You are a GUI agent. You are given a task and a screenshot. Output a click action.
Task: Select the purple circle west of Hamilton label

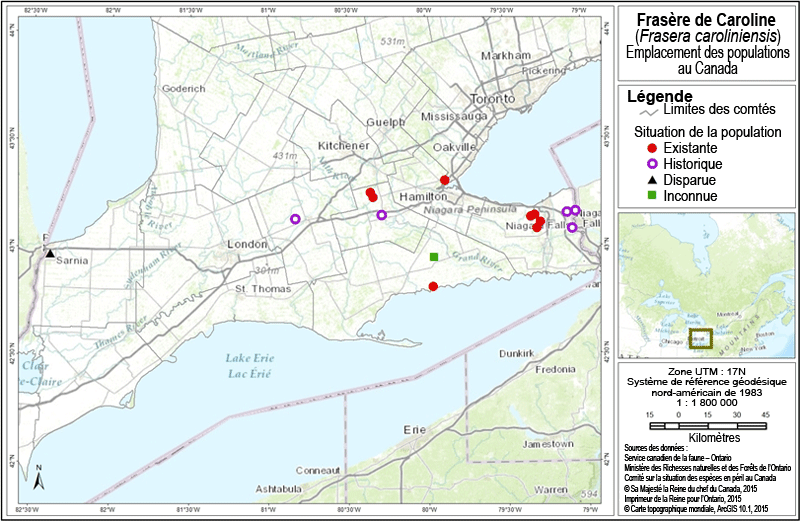(x=381, y=215)
